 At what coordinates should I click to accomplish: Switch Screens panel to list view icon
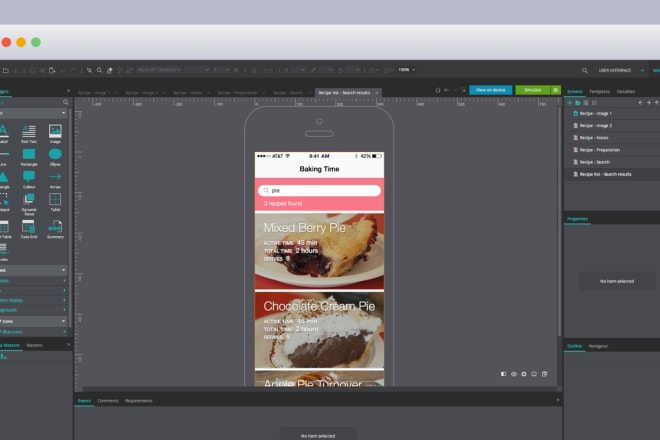point(586,103)
